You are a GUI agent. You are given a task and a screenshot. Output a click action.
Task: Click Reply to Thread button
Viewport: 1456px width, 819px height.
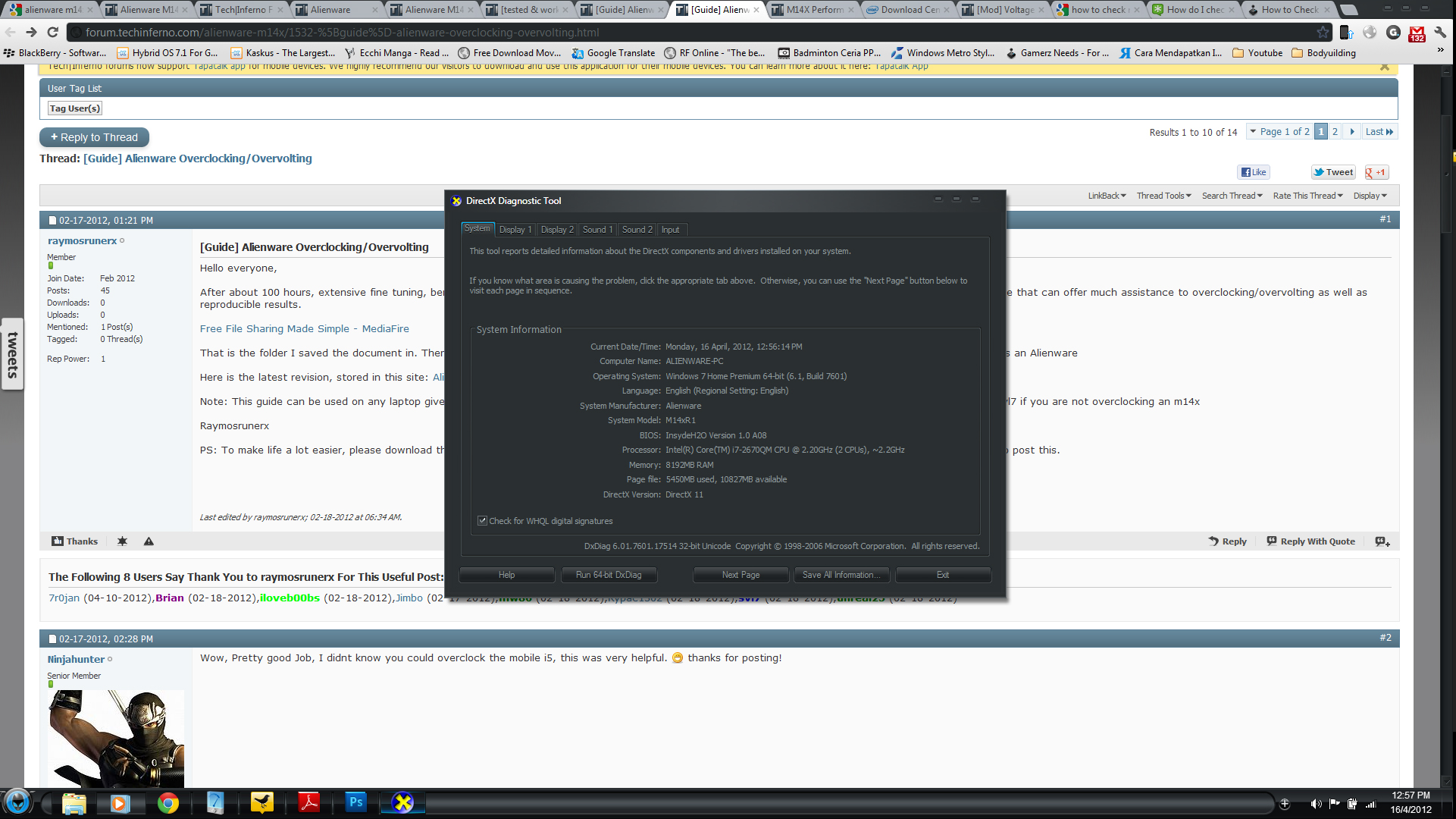coord(94,137)
